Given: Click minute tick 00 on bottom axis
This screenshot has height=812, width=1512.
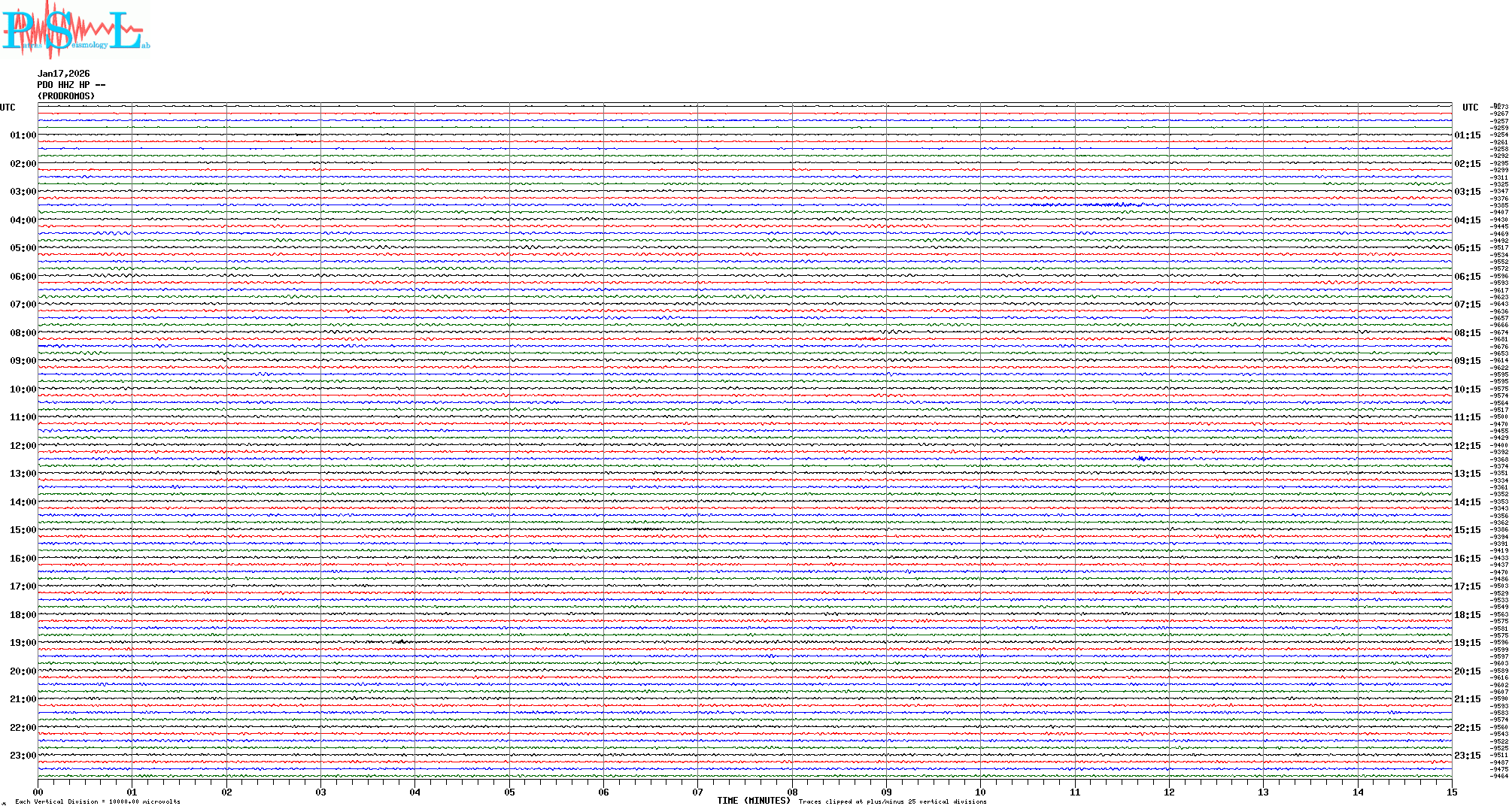Looking at the screenshot, I should click(38, 792).
